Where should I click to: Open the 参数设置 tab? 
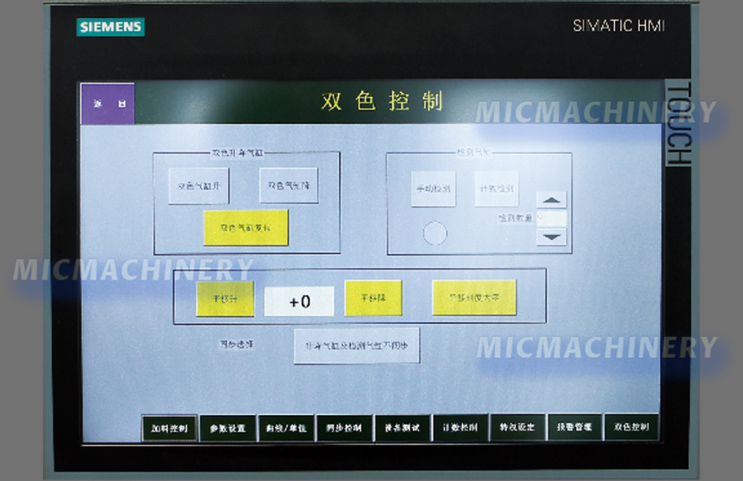click(228, 428)
